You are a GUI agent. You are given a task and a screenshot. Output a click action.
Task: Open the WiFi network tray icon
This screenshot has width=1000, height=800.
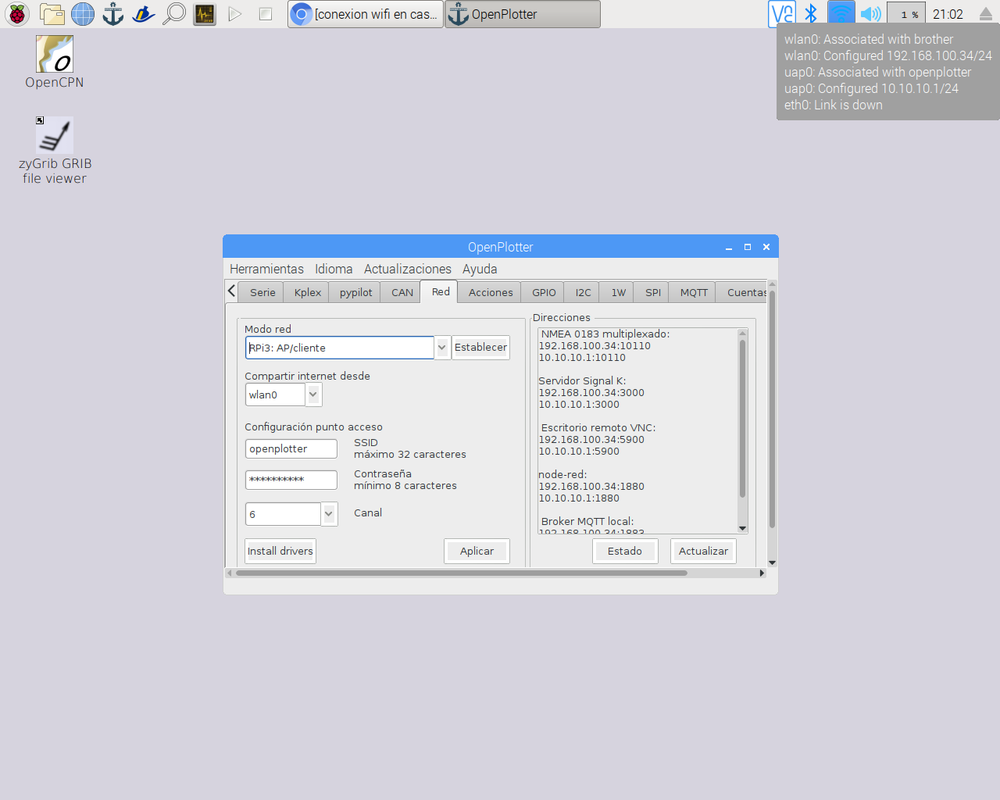[841, 14]
